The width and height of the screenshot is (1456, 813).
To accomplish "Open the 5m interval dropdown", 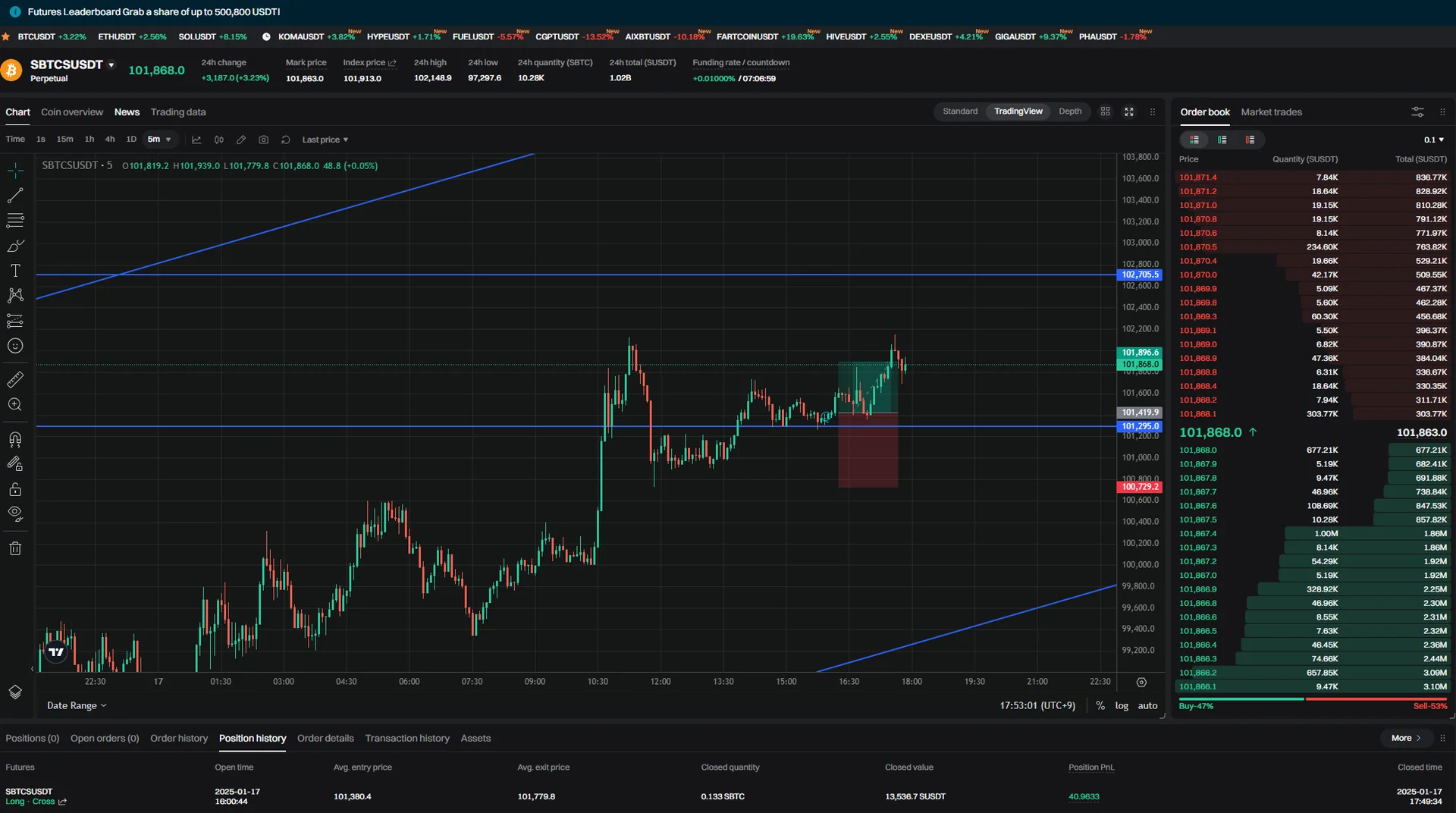I will point(159,140).
